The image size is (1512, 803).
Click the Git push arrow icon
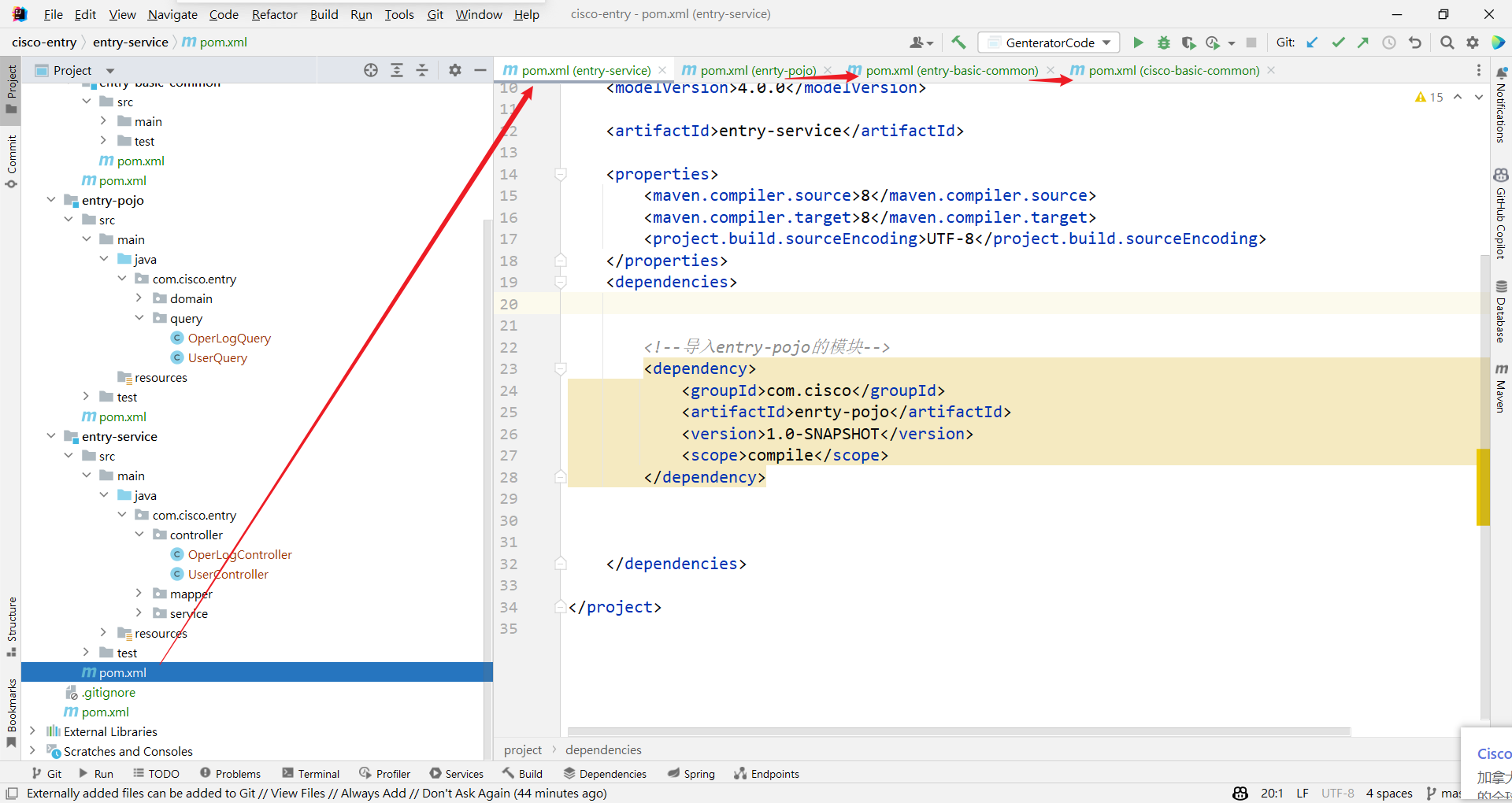1363,43
